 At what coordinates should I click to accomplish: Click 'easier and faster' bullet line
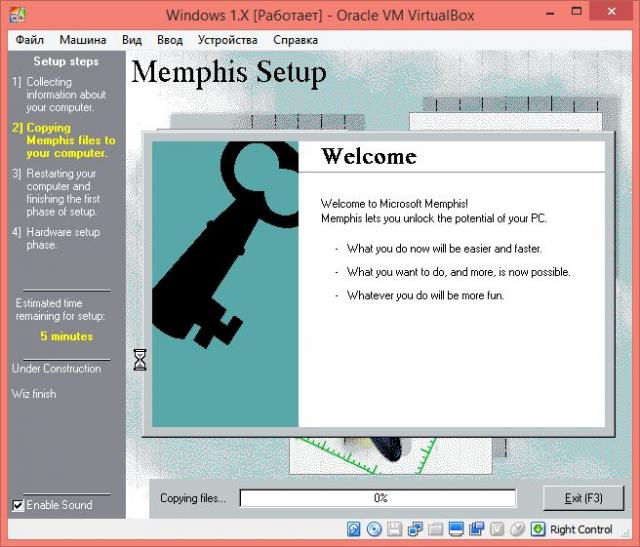[x=444, y=249]
